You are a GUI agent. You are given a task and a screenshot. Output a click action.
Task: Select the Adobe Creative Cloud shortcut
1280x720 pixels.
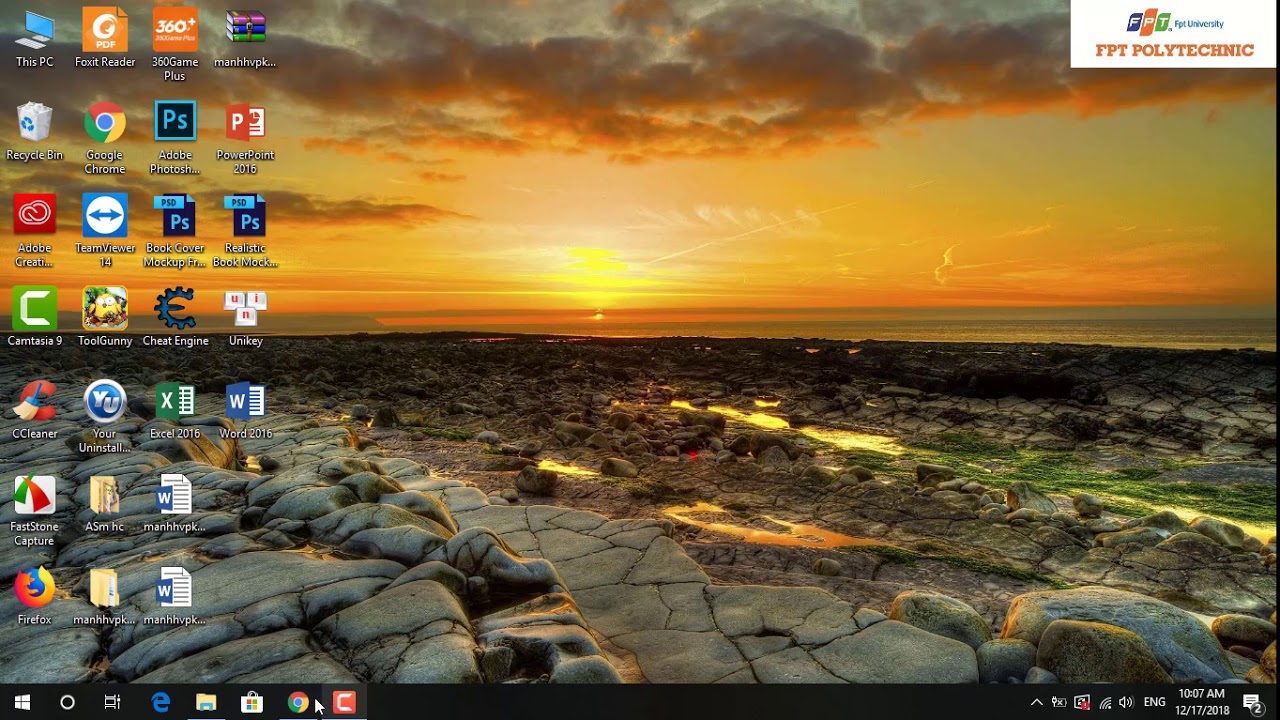point(34,232)
